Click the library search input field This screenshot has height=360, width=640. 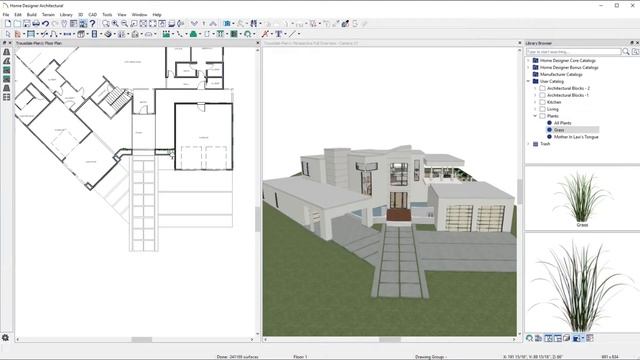click(x=573, y=52)
